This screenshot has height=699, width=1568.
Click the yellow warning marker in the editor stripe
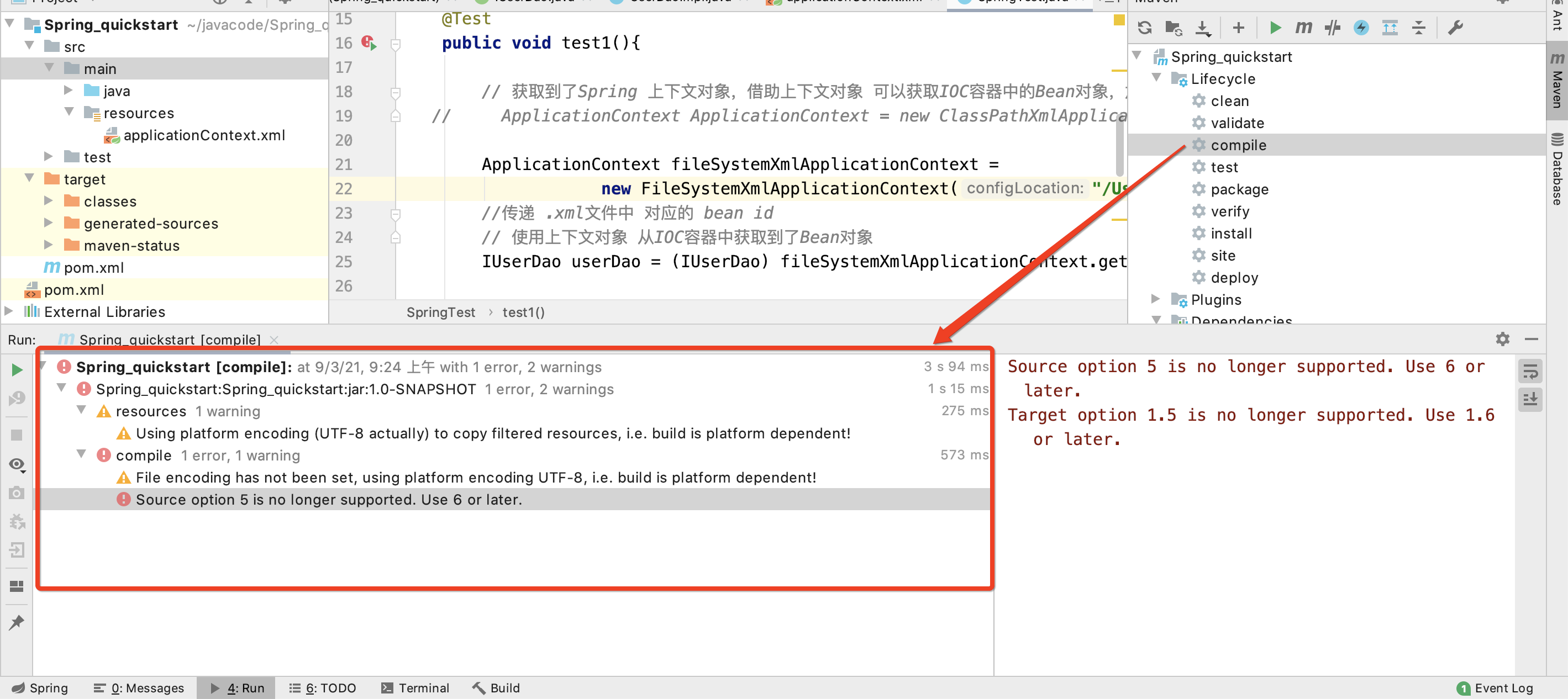1119,20
